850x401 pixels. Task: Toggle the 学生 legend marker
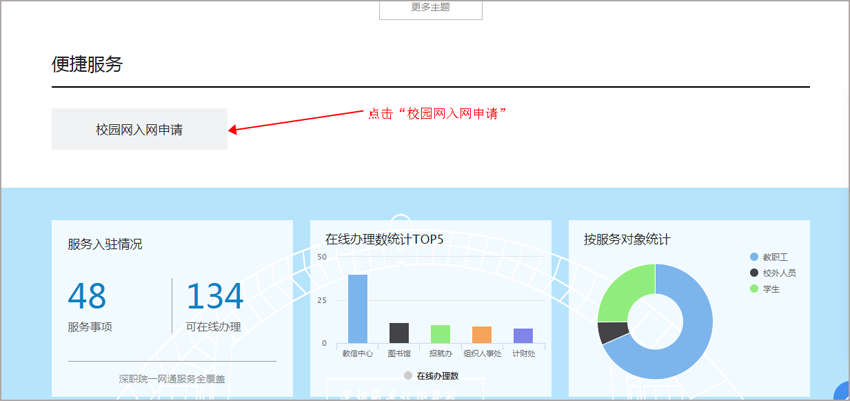point(754,289)
